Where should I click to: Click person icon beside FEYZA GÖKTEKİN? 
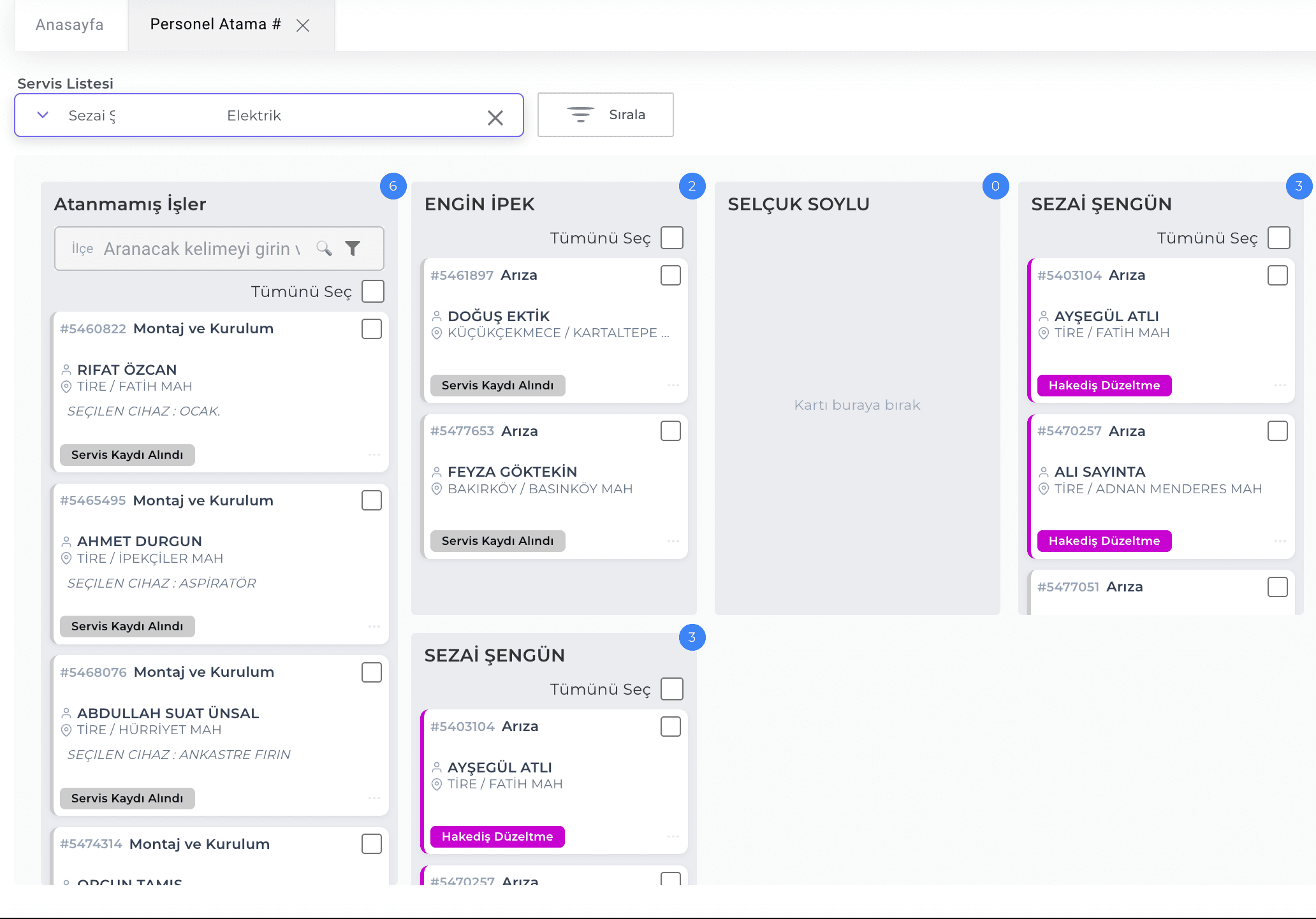(437, 472)
